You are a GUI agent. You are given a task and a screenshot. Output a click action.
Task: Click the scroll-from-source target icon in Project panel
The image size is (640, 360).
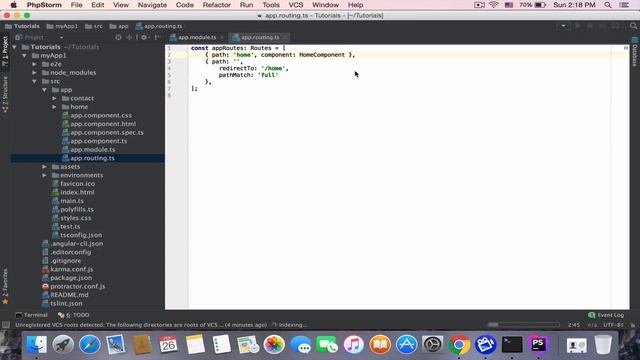pos(118,37)
